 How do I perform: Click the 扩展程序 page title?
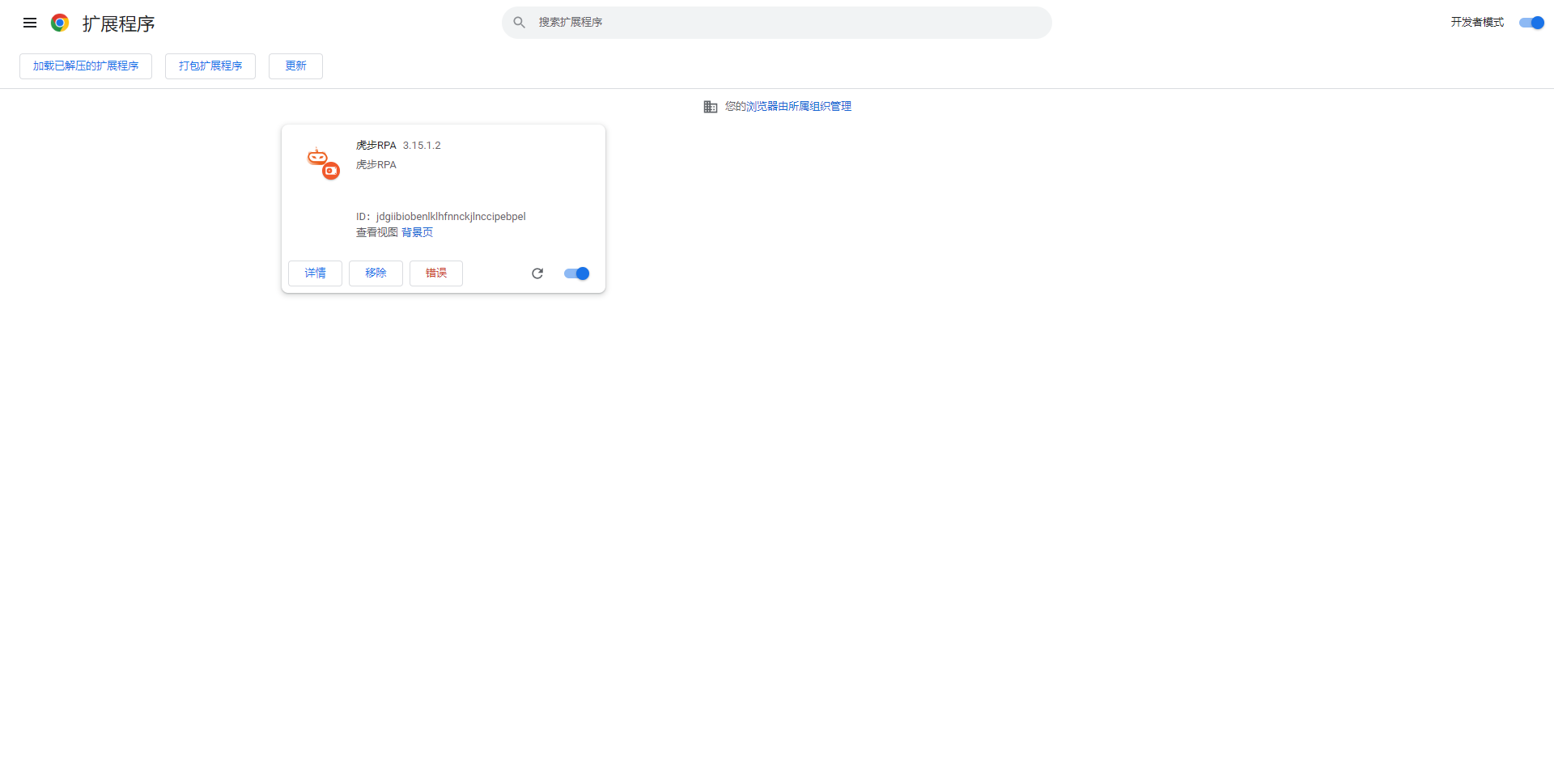coord(118,23)
